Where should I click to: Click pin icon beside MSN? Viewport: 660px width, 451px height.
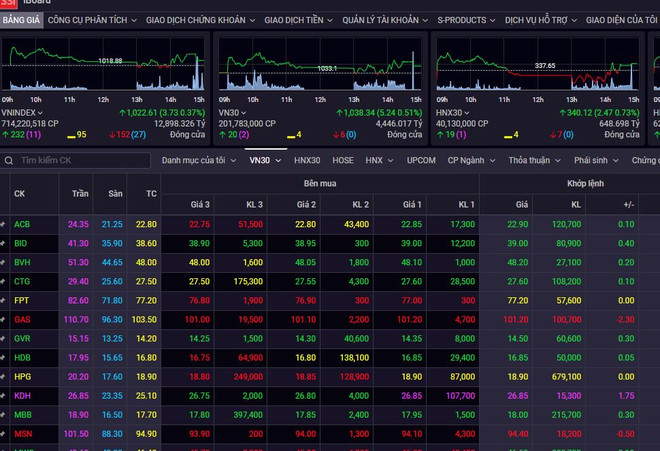(5, 433)
